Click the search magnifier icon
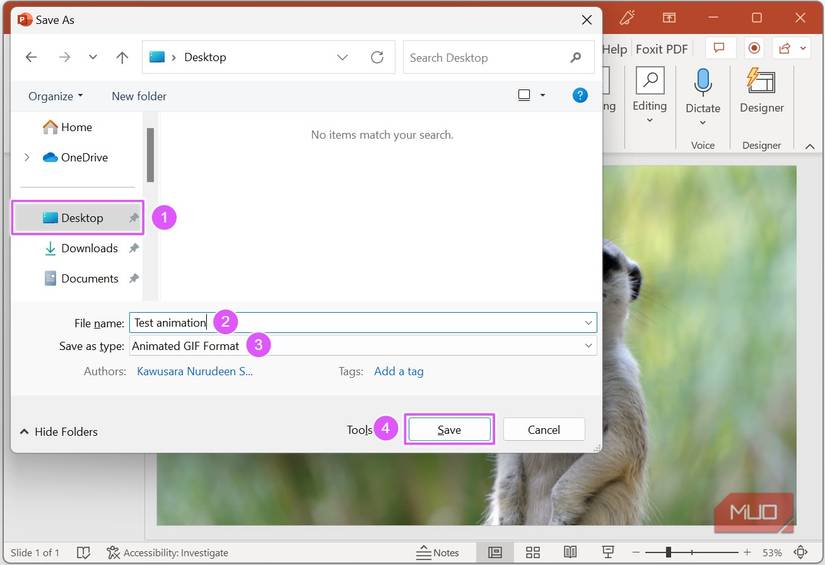825x565 pixels. pyautogui.click(x=576, y=57)
